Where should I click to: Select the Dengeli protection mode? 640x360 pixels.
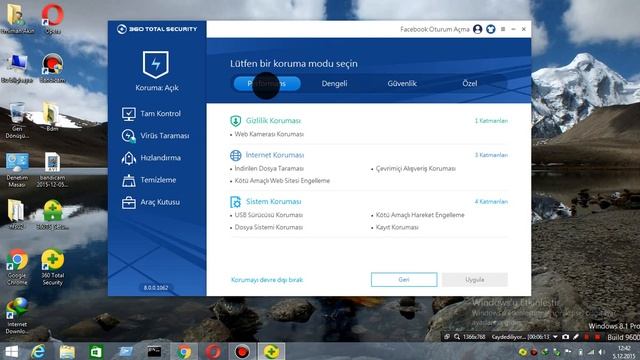pyautogui.click(x=334, y=84)
